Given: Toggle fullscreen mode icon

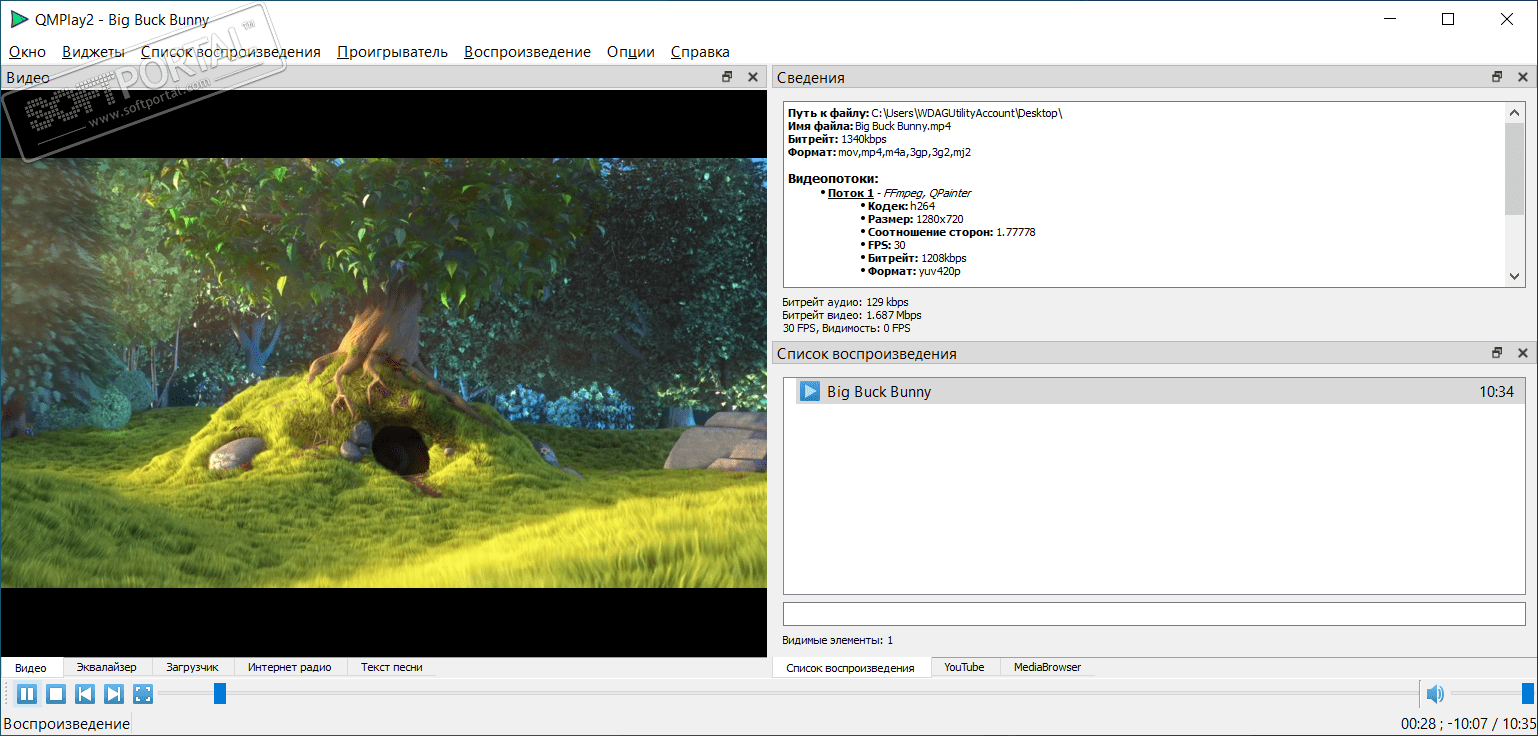Looking at the screenshot, I should (x=143, y=694).
